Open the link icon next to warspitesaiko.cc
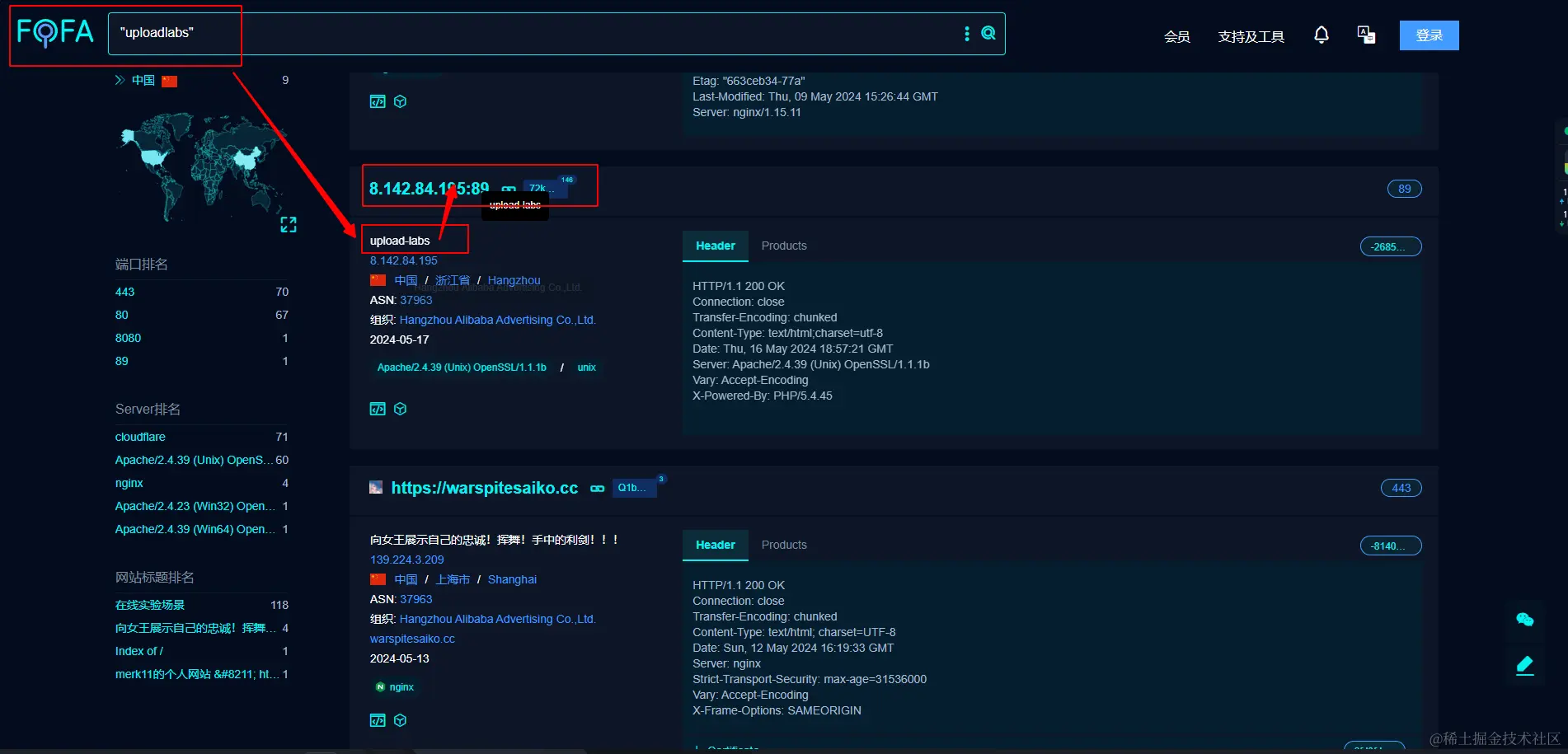1568x754 pixels. [x=598, y=489]
